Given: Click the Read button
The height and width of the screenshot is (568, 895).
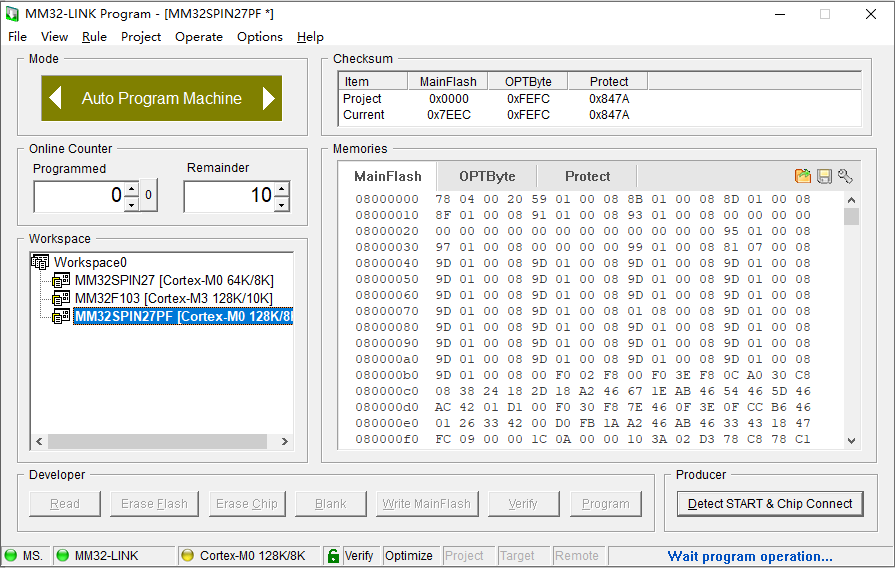Looking at the screenshot, I should tap(64, 503).
